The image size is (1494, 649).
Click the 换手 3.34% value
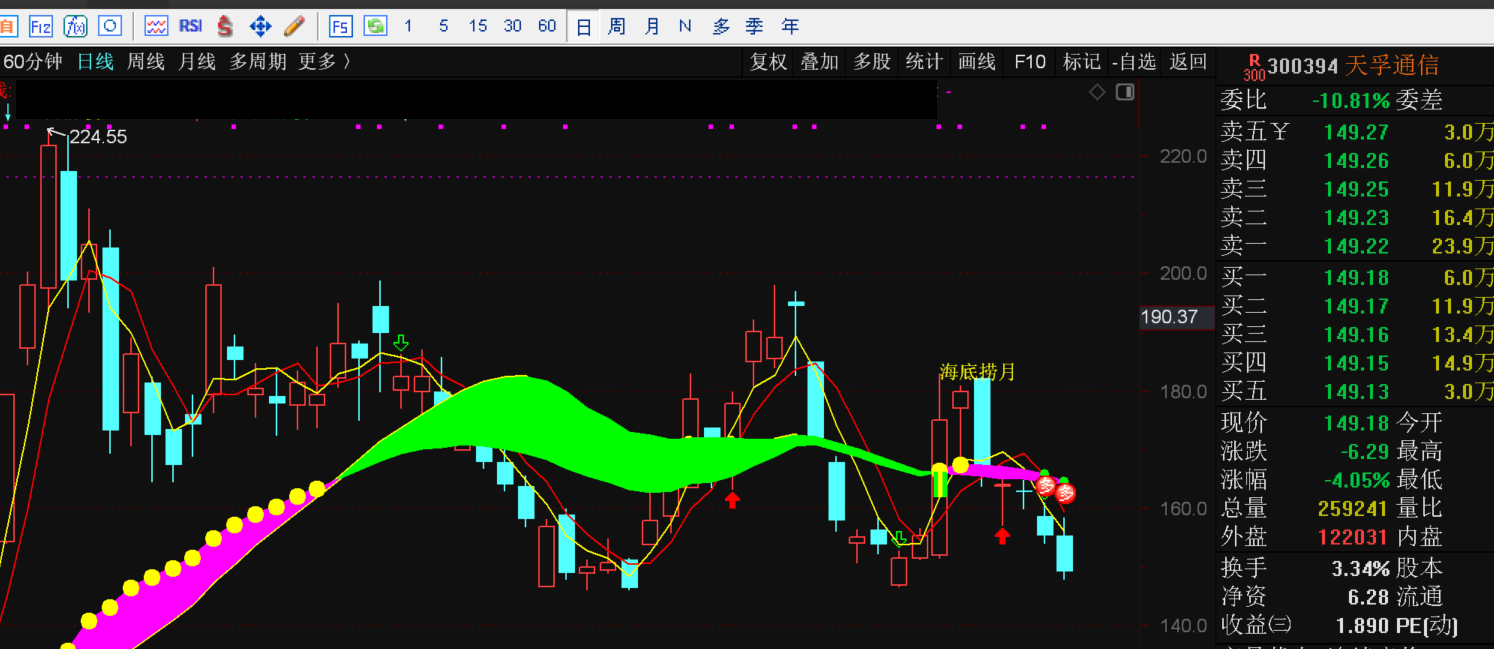(x=1361, y=569)
